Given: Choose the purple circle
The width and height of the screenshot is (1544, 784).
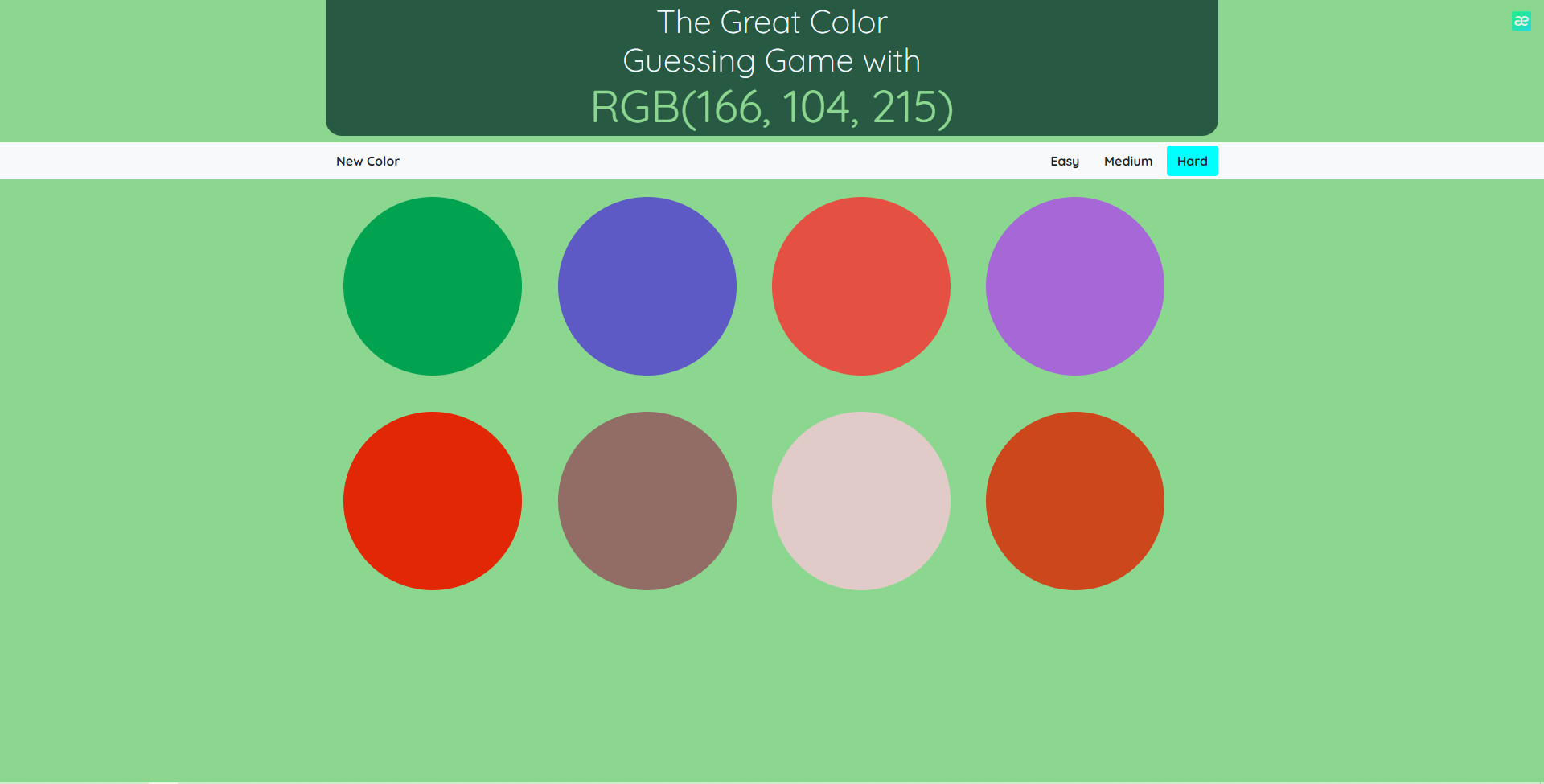Looking at the screenshot, I should coord(1074,286).
